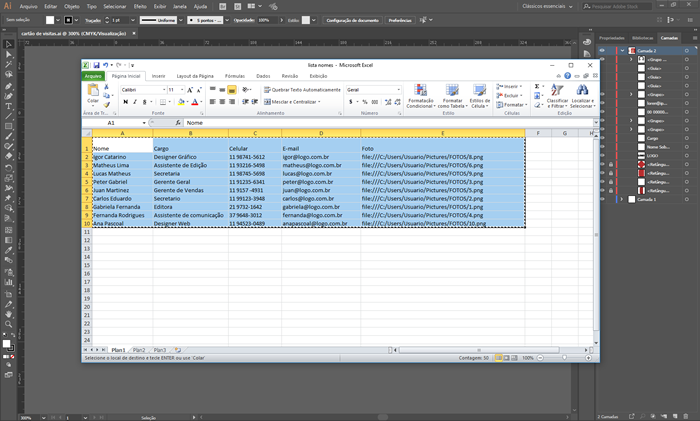This screenshot has height=421, width=700.
Task: Click the Estilo swatch in control bar
Action: point(305,20)
